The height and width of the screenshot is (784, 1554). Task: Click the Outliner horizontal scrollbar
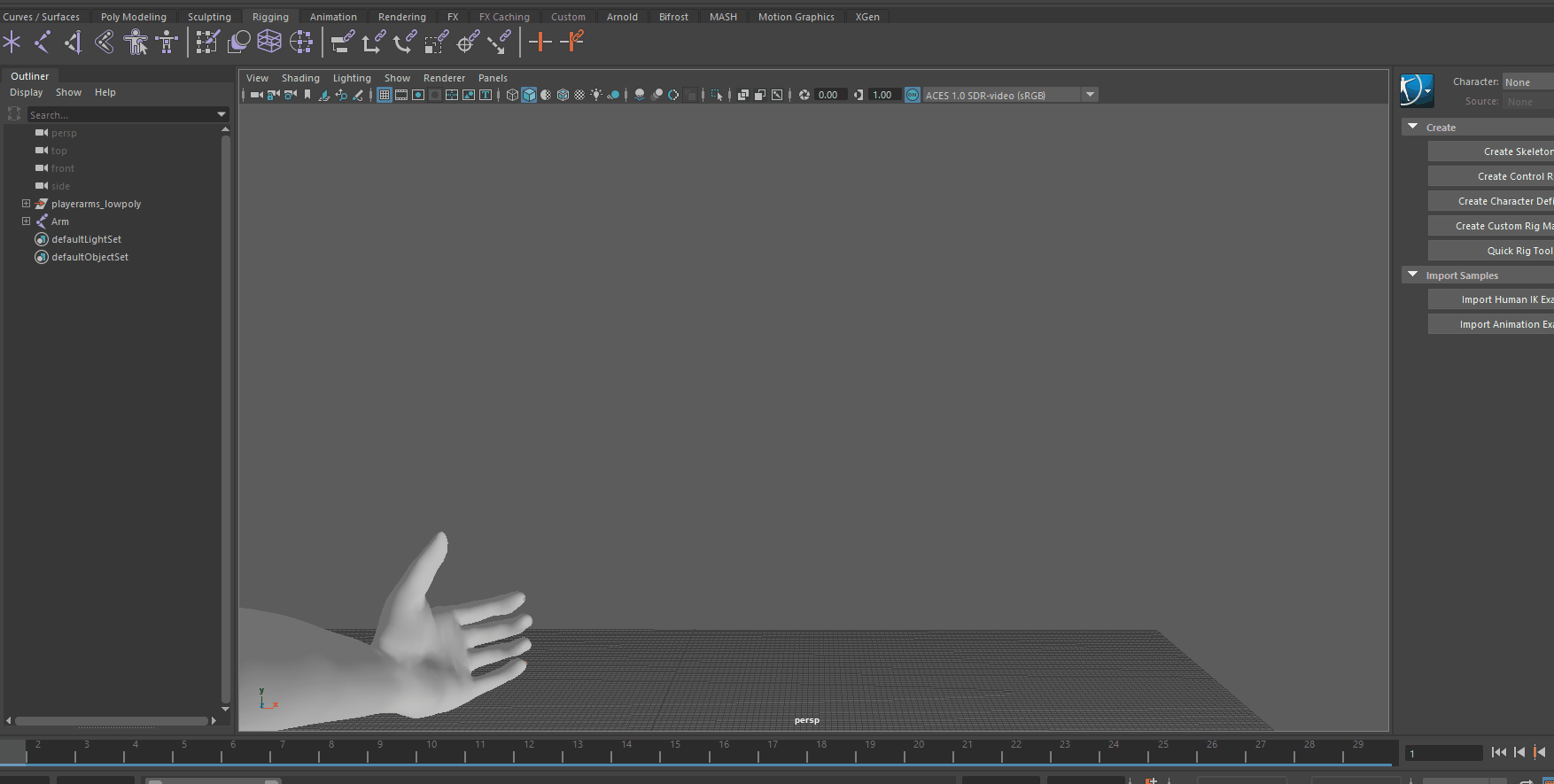point(111,721)
